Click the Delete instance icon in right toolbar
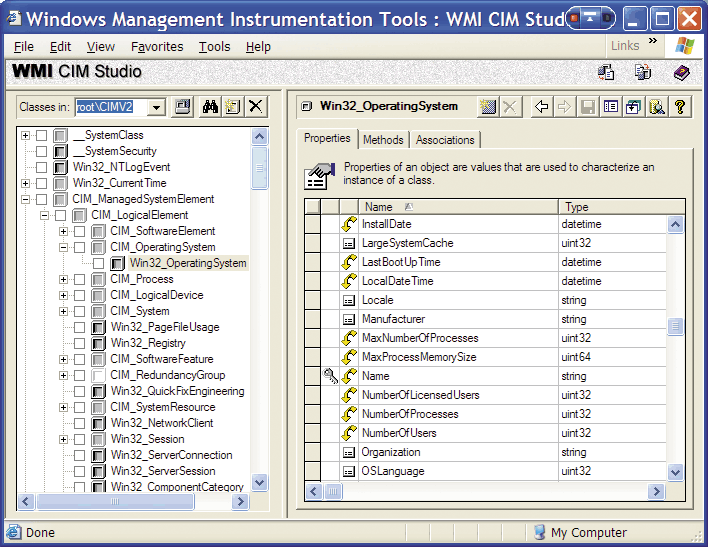 tap(510, 107)
